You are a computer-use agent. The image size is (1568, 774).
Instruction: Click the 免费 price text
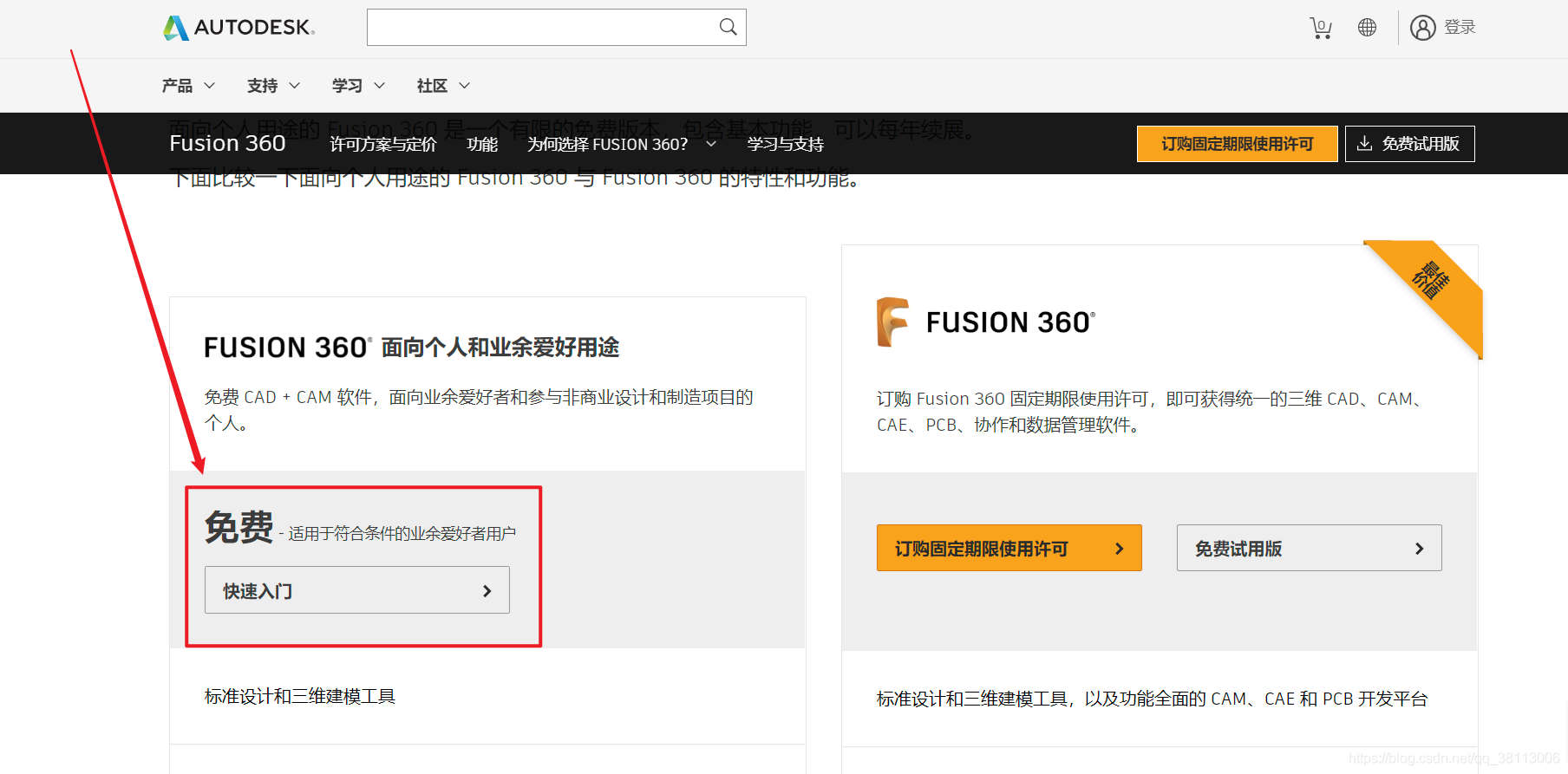238,527
